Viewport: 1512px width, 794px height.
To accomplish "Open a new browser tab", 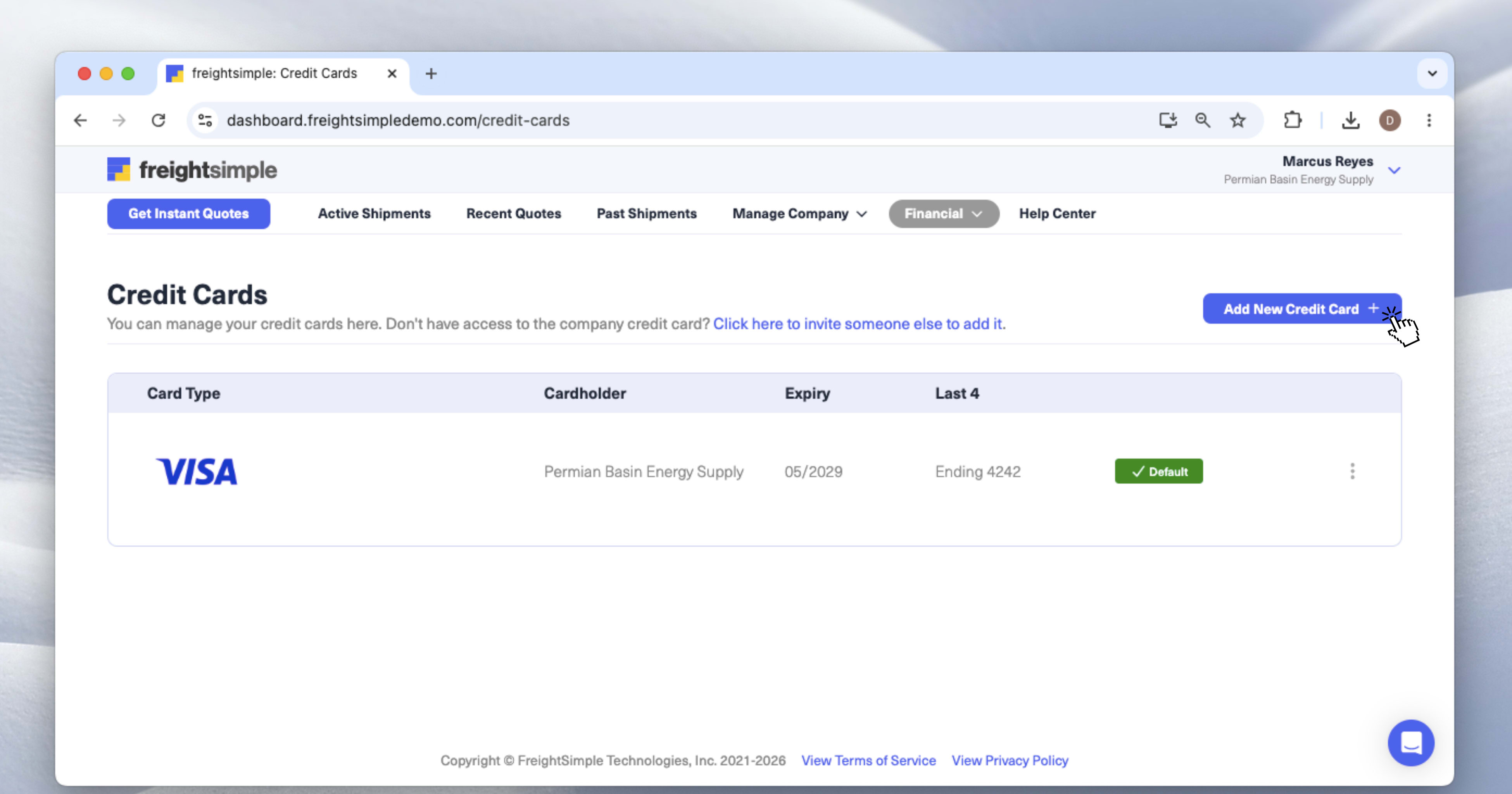I will (431, 73).
